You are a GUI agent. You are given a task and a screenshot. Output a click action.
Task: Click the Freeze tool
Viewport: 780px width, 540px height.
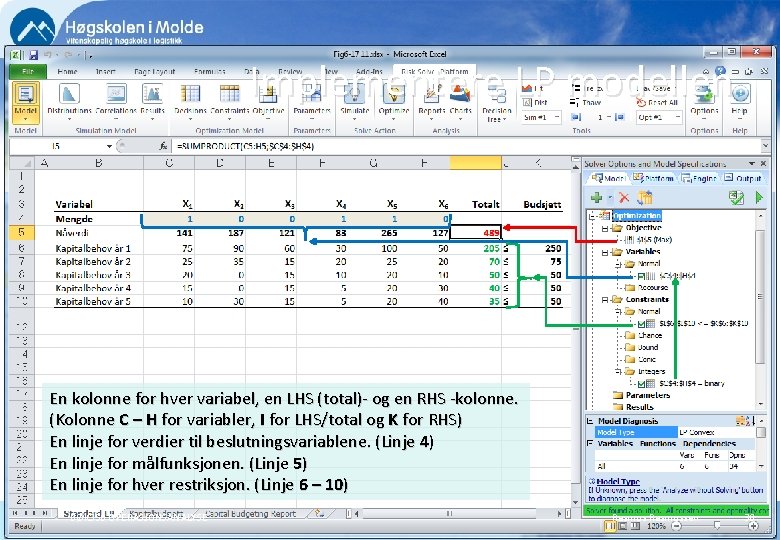pos(586,89)
